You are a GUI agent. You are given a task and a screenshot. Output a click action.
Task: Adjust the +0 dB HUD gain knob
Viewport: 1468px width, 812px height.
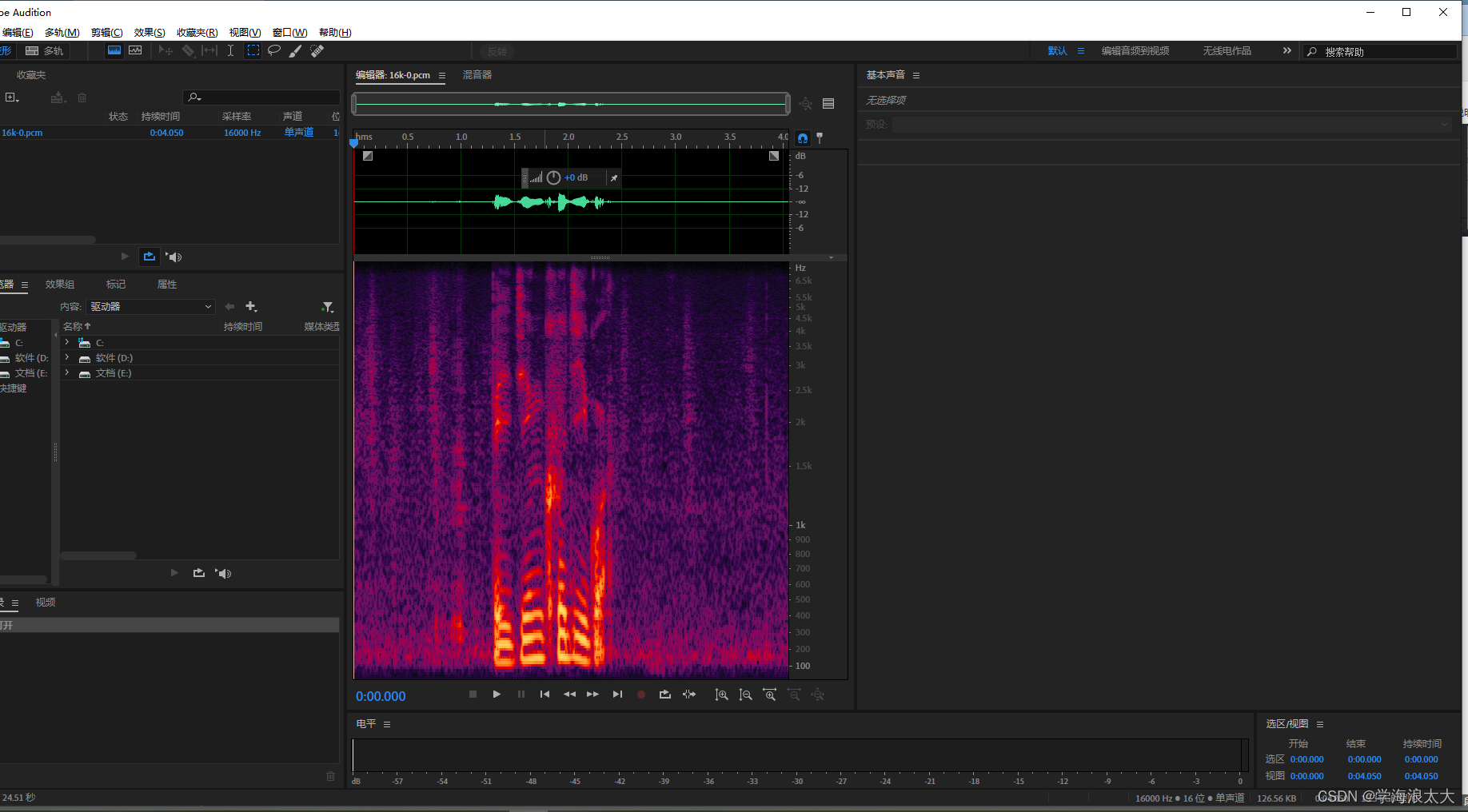[x=553, y=177]
